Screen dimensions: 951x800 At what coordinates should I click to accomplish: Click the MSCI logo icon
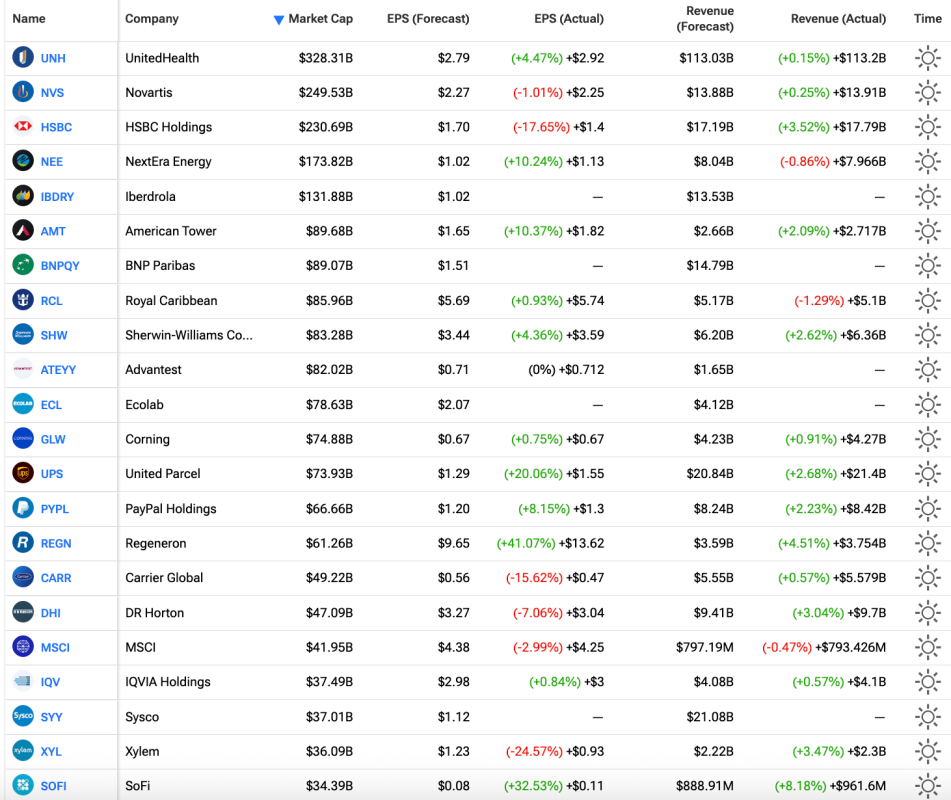pyautogui.click(x=22, y=647)
